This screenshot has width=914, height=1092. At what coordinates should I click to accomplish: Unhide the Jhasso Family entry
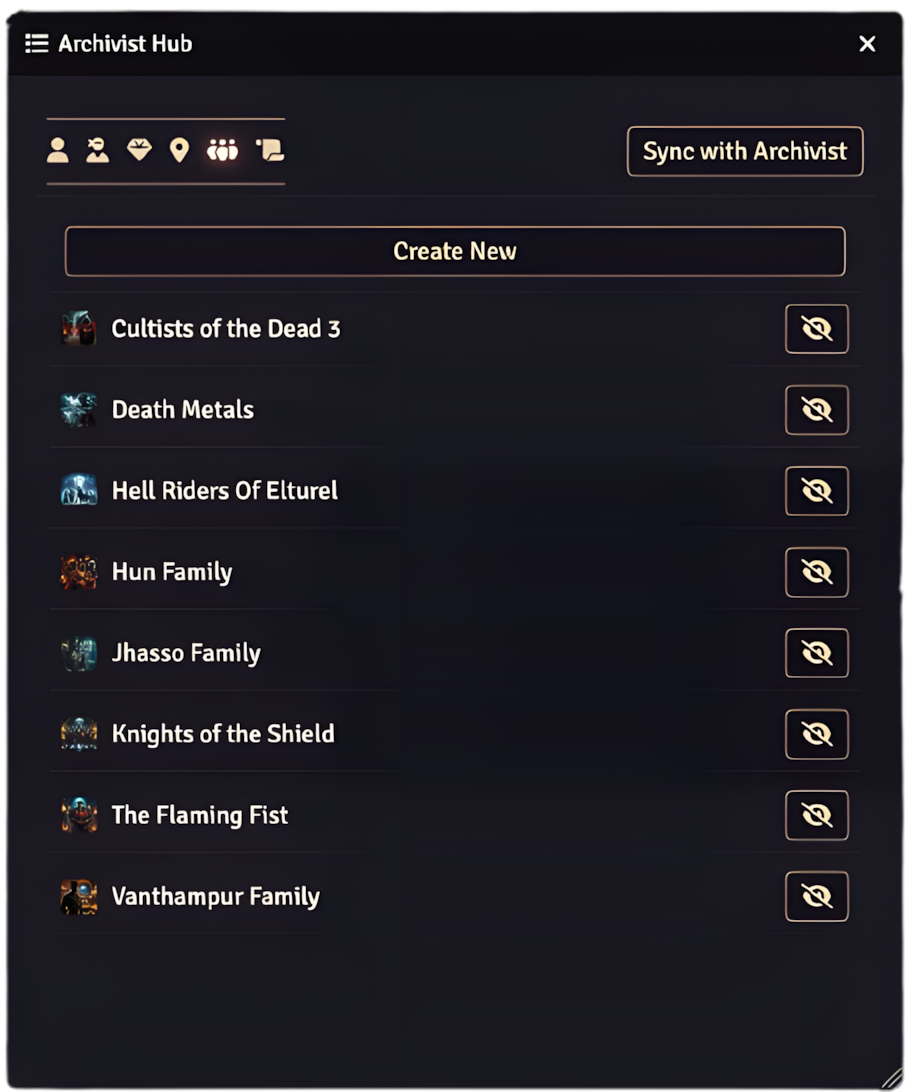[816, 653]
